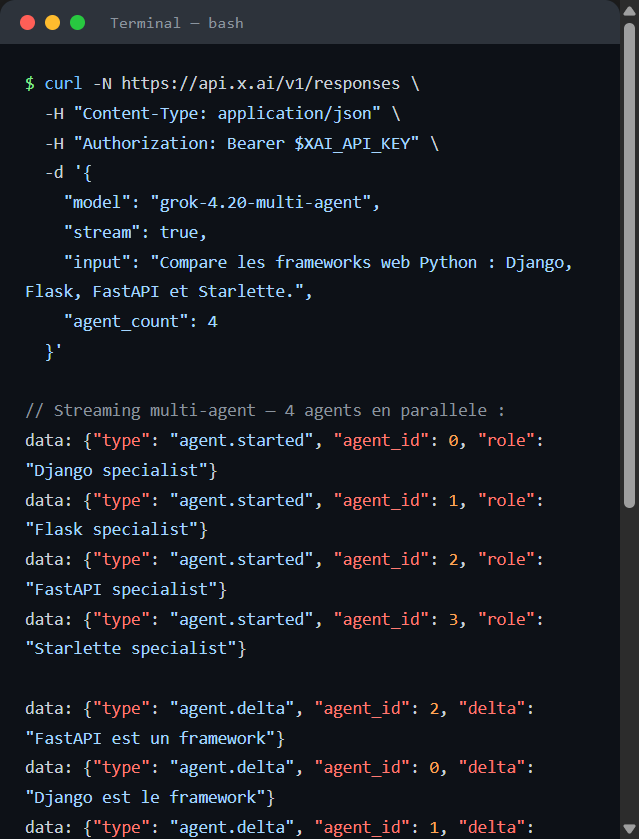
Task: Click the agent.started line with agent_id 0
Action: coord(284,441)
